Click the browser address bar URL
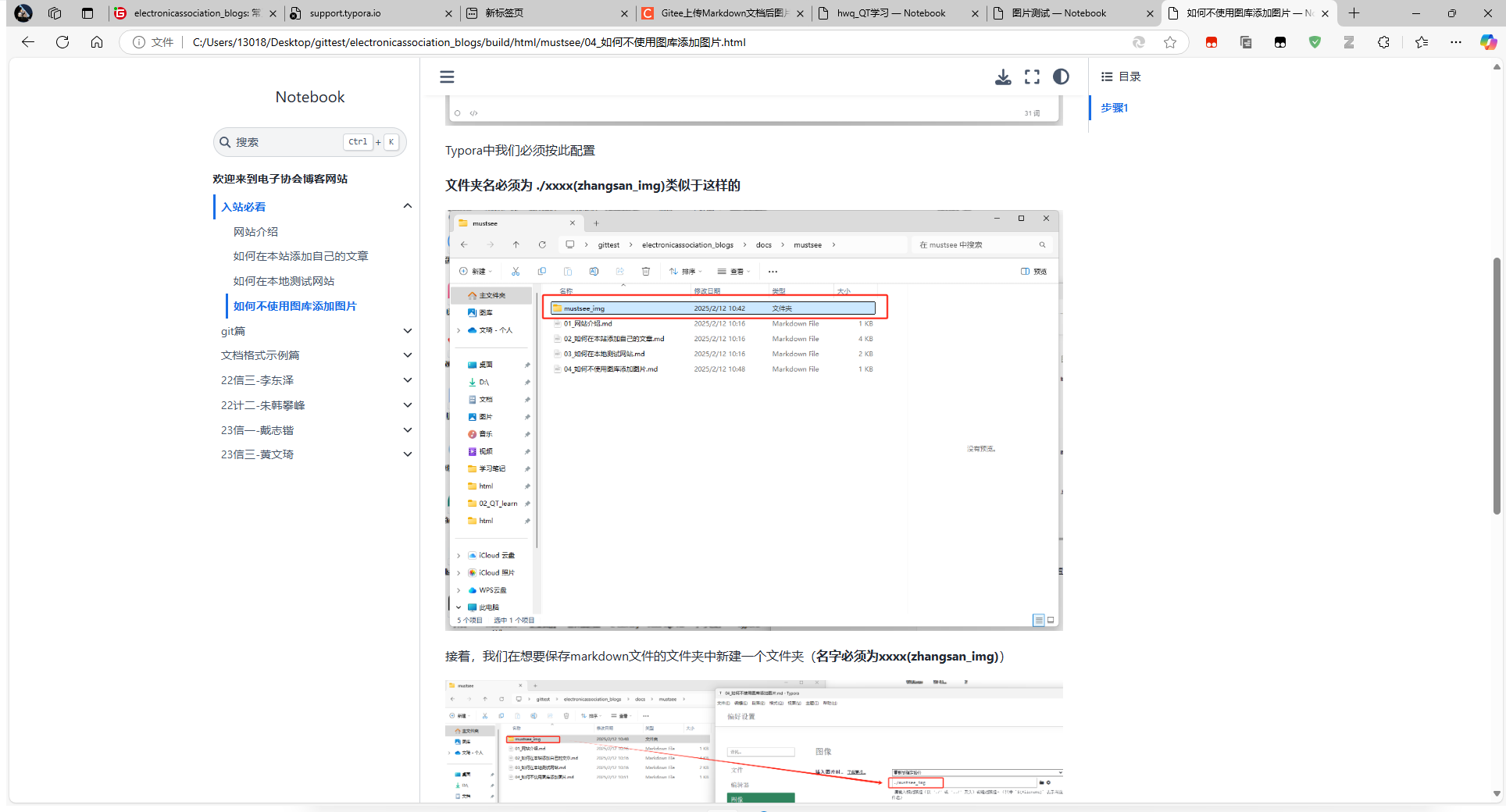The image size is (1506, 812). click(469, 42)
